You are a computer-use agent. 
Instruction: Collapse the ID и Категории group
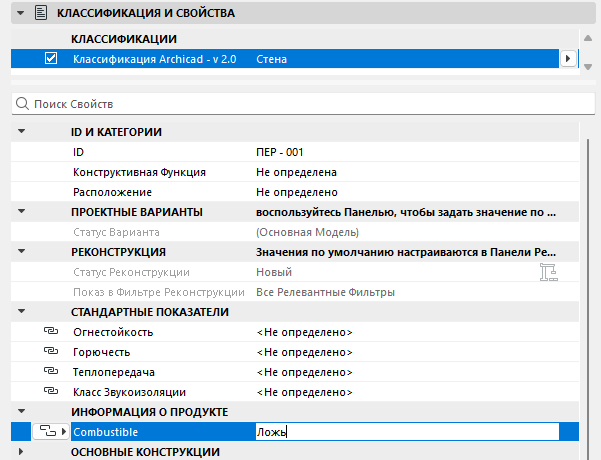21,131
